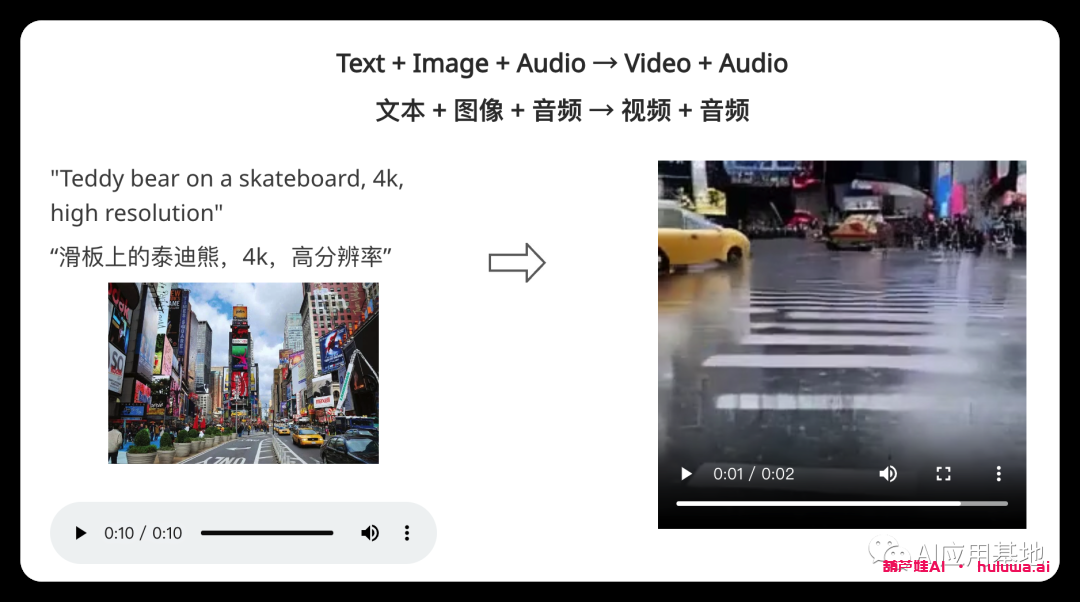Select the "Teddy bear on a skateboard" prompt text
The height and width of the screenshot is (602, 1080).
[x=227, y=196]
